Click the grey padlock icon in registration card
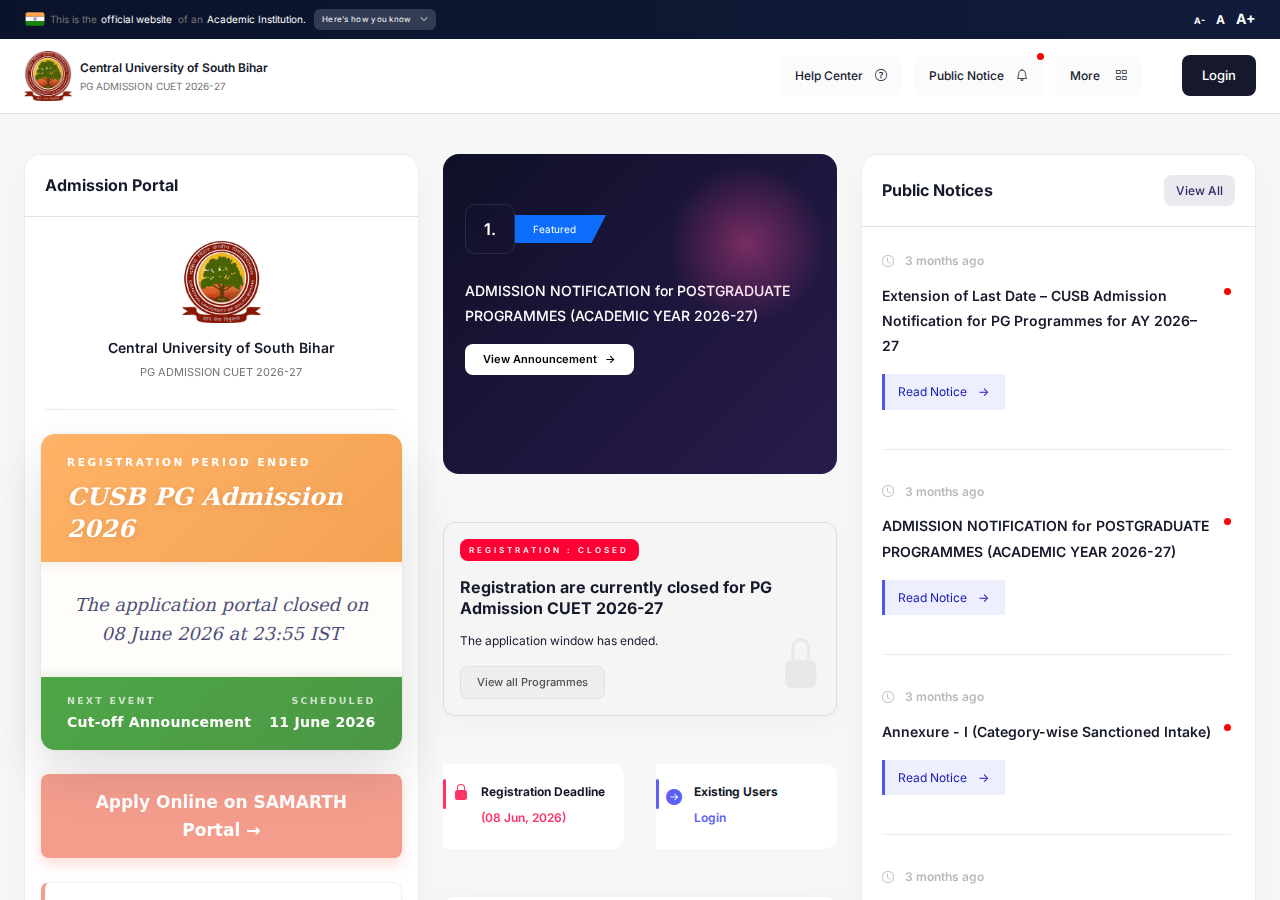 pos(801,663)
